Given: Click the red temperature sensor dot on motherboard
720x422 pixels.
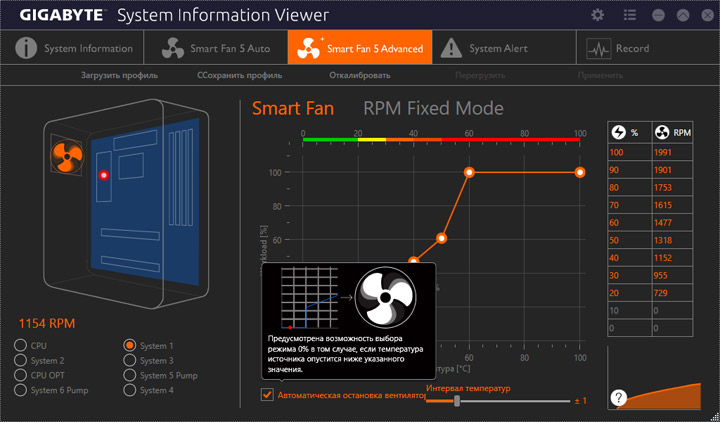Looking at the screenshot, I should coord(104,175).
